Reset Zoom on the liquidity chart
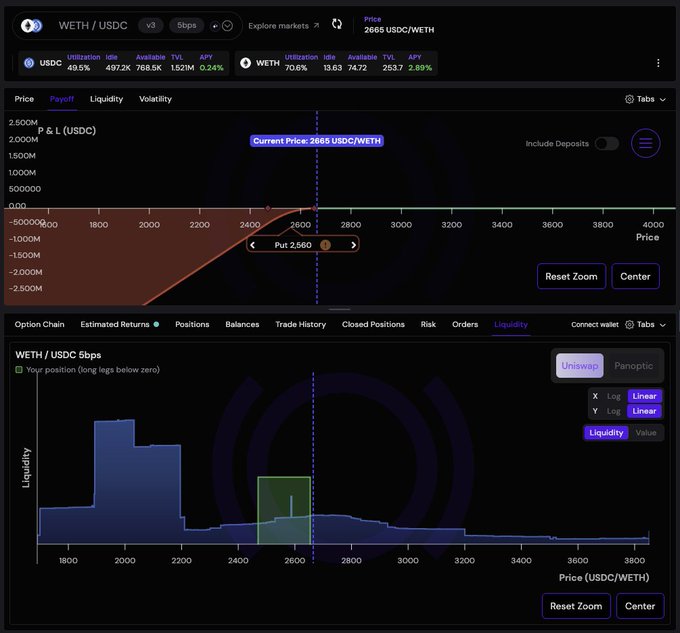The image size is (680, 633). (576, 606)
